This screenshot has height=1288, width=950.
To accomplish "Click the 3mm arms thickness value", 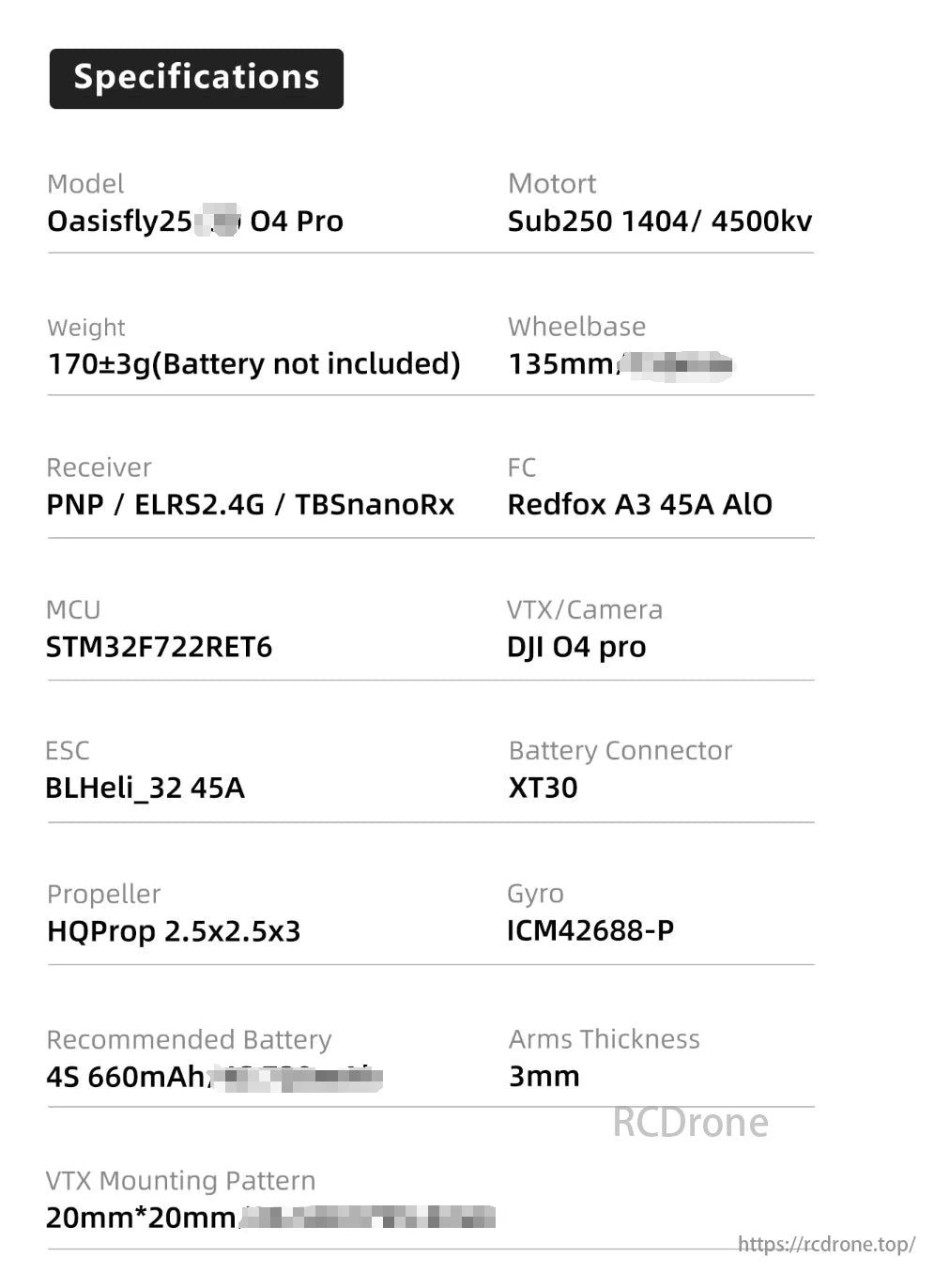I will point(544,1077).
